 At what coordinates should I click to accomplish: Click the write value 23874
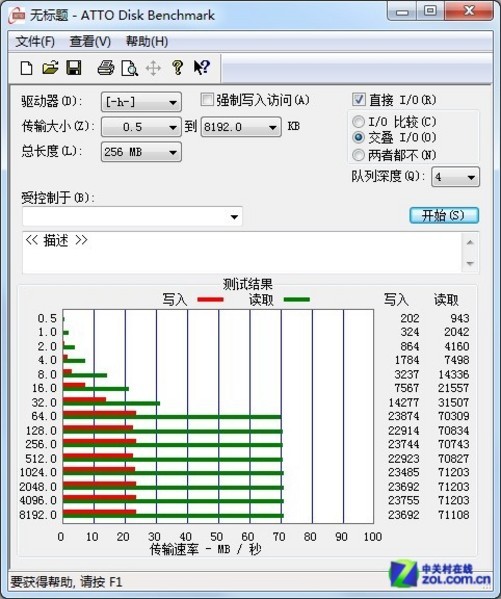point(404,416)
